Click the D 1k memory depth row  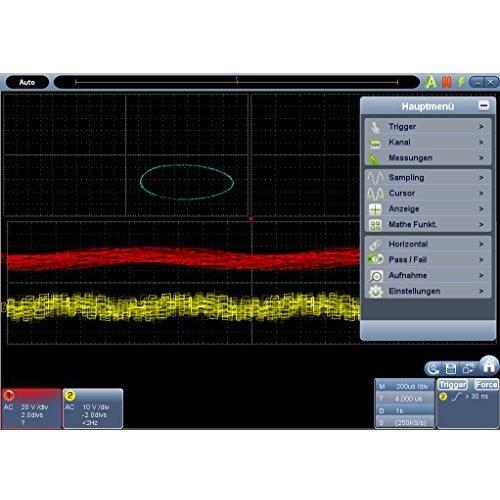point(405,411)
